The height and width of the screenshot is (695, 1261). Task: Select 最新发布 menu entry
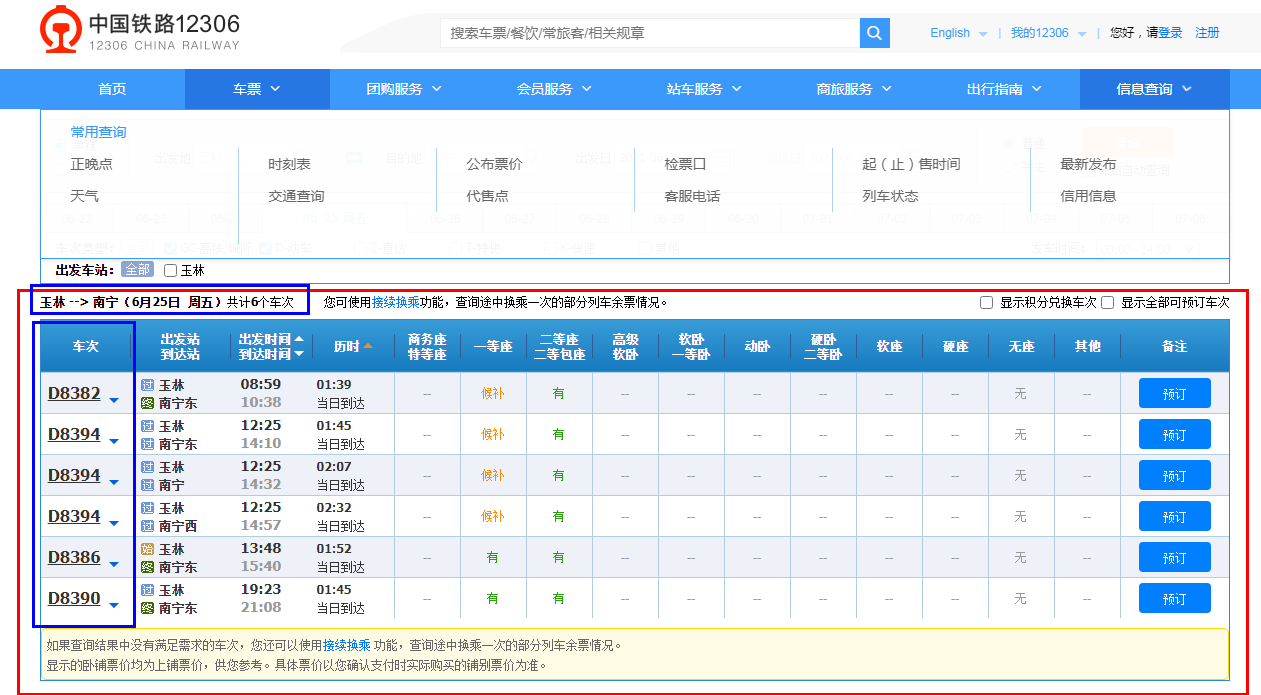(1088, 164)
